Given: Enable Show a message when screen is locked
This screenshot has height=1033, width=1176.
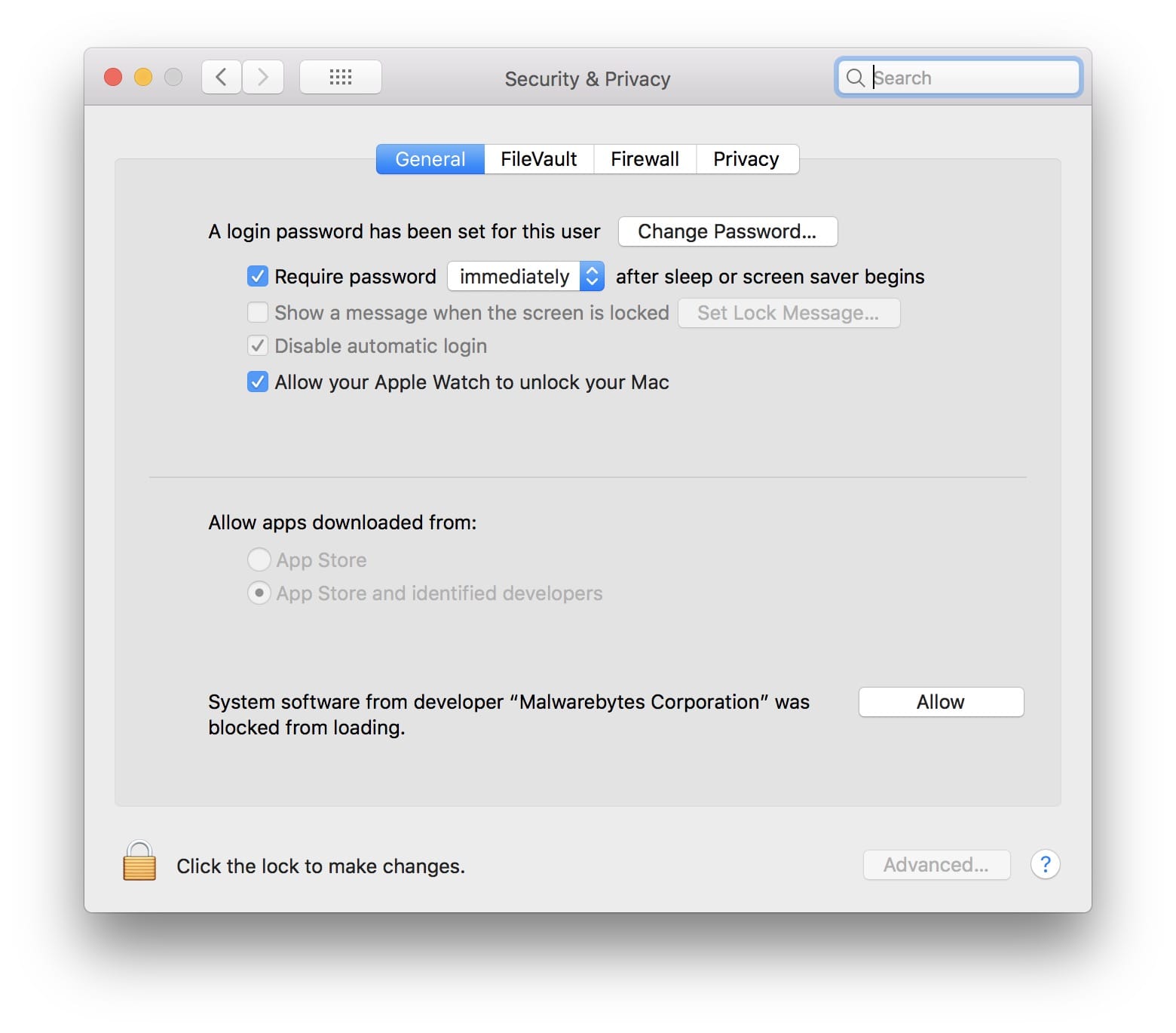Looking at the screenshot, I should point(258,312).
